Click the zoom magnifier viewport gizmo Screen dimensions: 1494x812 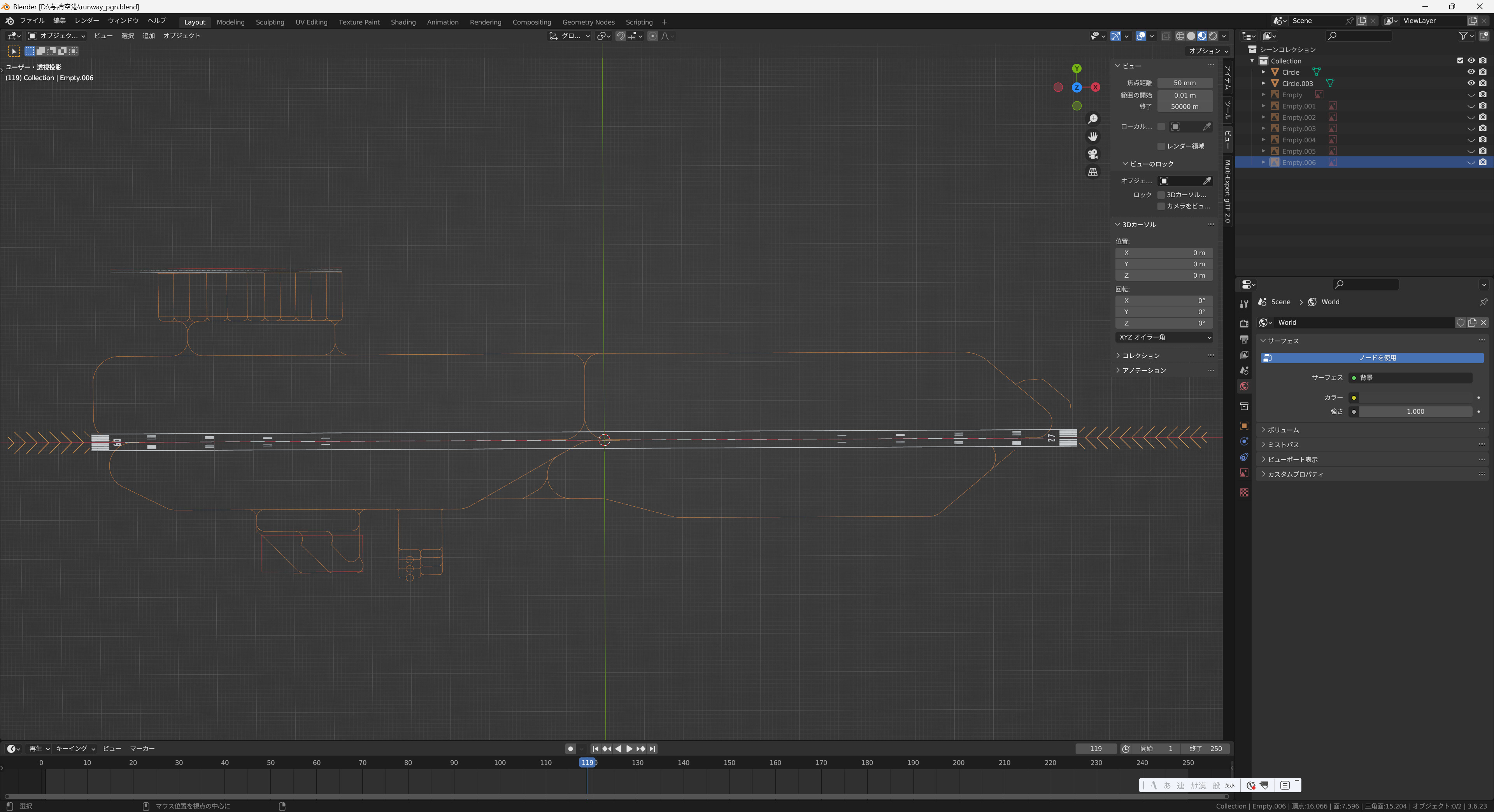[x=1092, y=119]
